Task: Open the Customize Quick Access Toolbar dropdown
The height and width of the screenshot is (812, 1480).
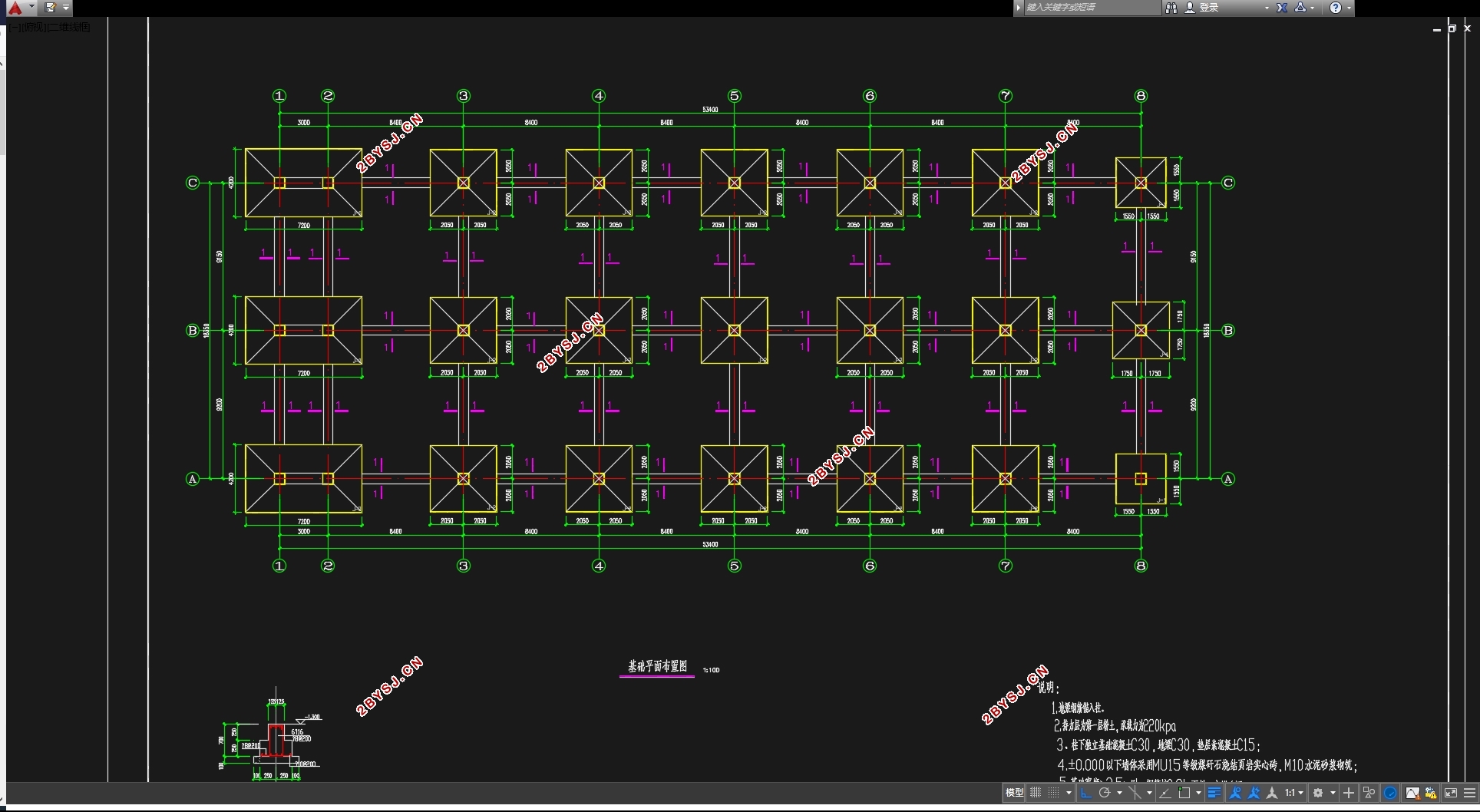Action: pyautogui.click(x=66, y=8)
